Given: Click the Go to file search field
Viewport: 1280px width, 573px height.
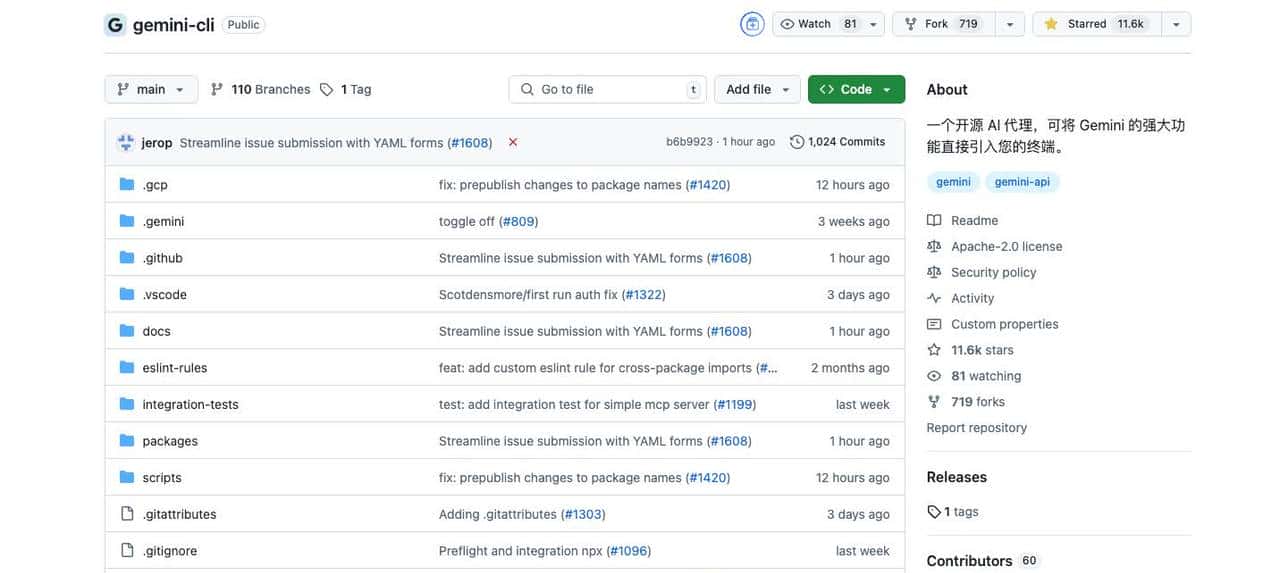Looking at the screenshot, I should point(607,89).
